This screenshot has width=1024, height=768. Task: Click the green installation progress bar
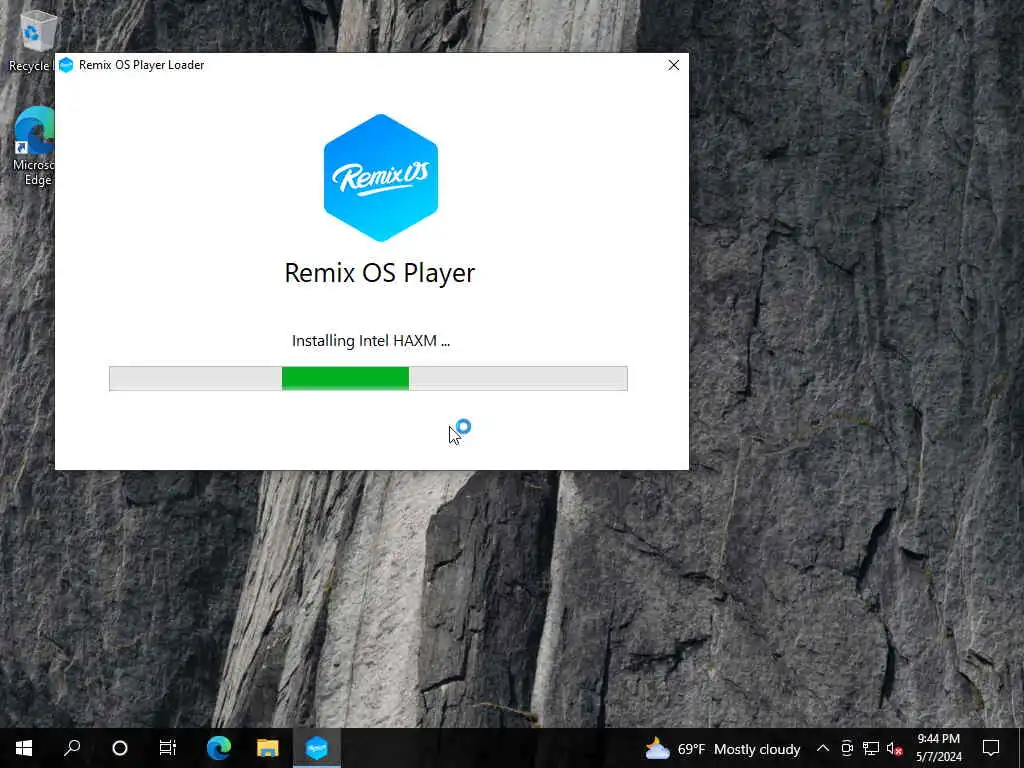click(368, 378)
